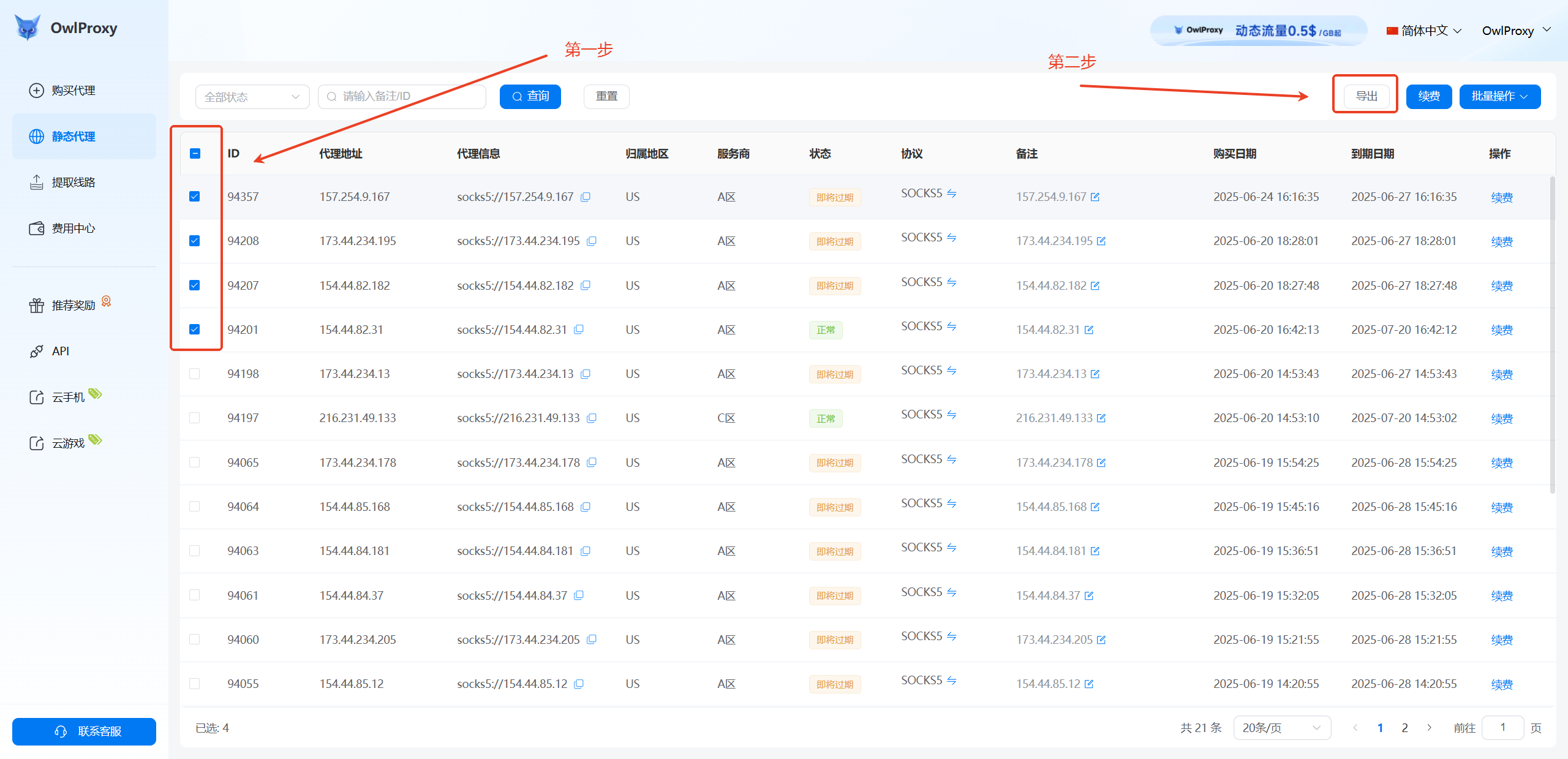Open the 全部状态 status dropdown
Screen dimensions: 1568x759
252,97
